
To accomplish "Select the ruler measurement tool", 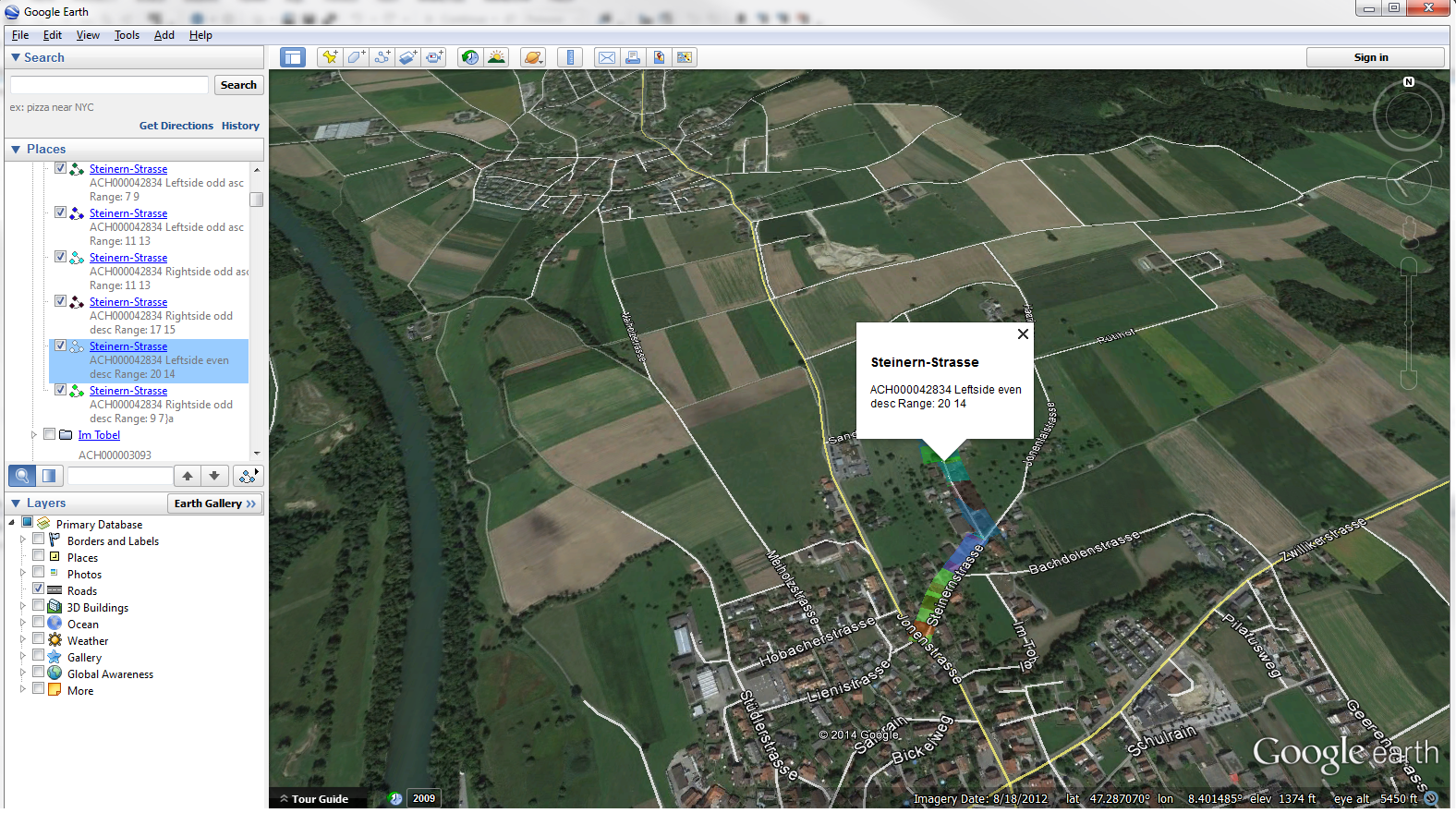I will [x=570, y=57].
